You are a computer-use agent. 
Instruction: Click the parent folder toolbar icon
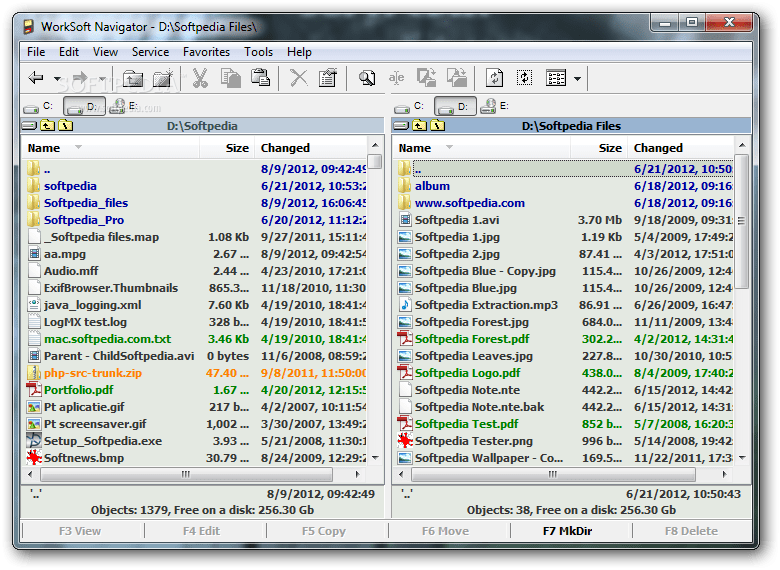133,78
